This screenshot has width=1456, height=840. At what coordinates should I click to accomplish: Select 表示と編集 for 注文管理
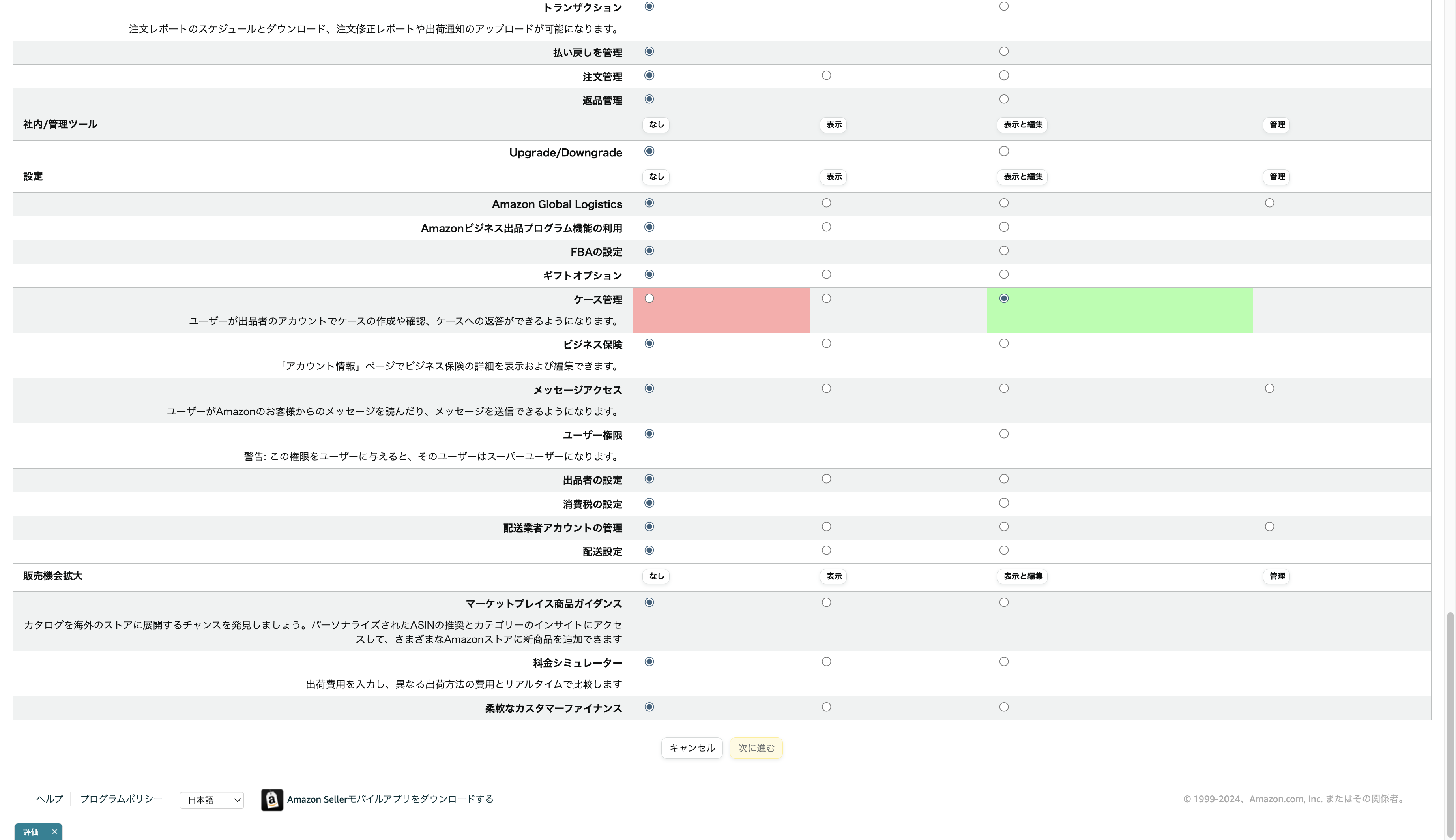(x=1004, y=75)
